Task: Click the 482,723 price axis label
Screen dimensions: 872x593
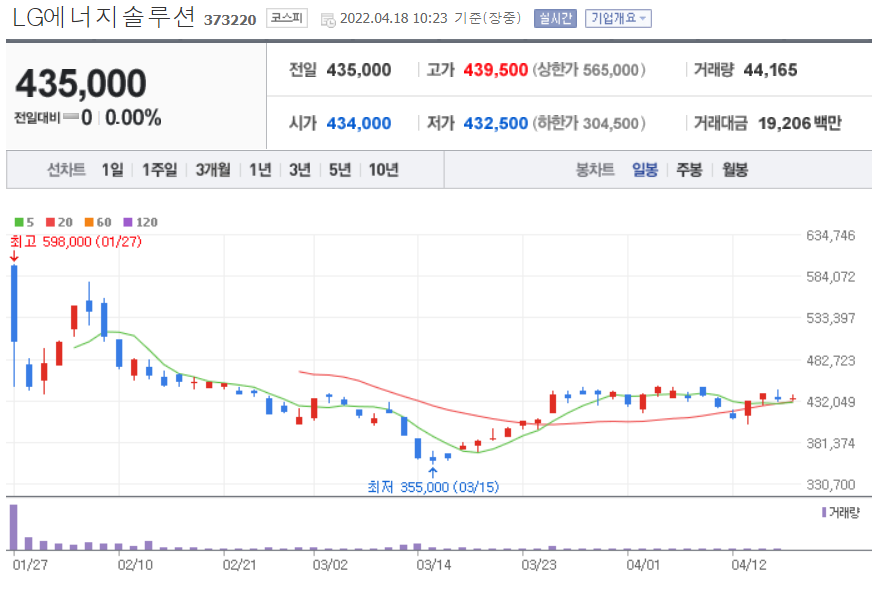Action: pyautogui.click(x=831, y=360)
